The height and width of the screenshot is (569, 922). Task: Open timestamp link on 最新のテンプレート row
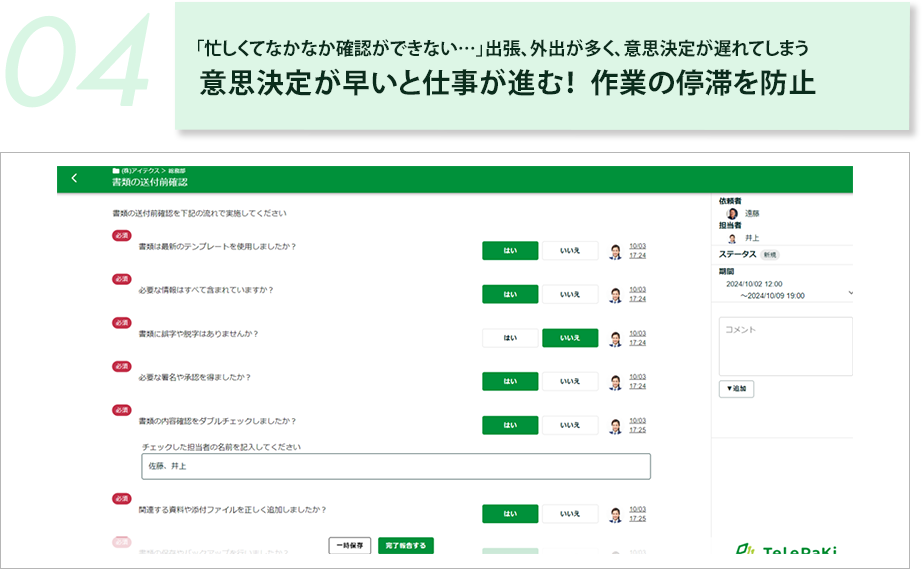637,250
